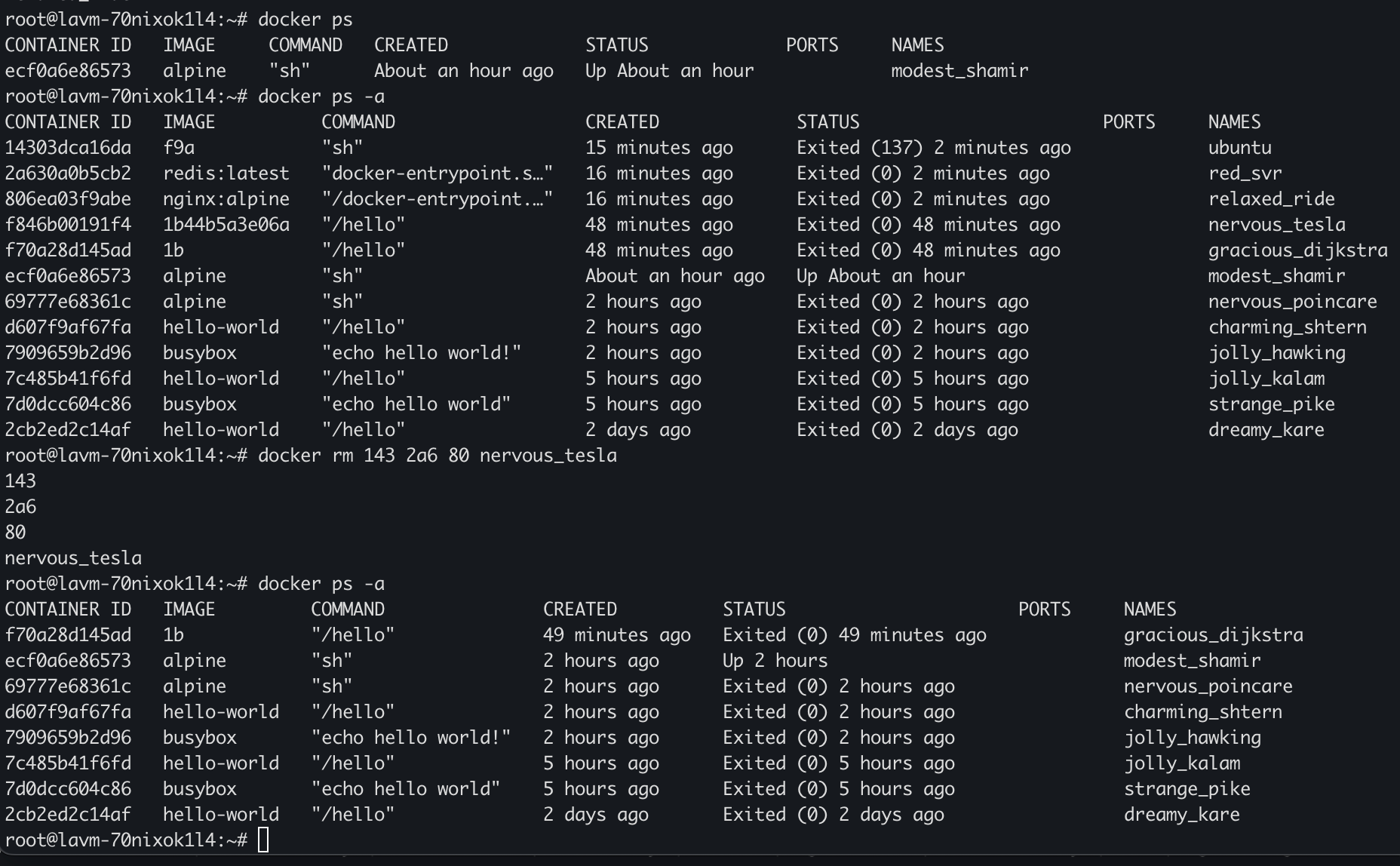Click the nginx:alpine image entry

[226, 199]
